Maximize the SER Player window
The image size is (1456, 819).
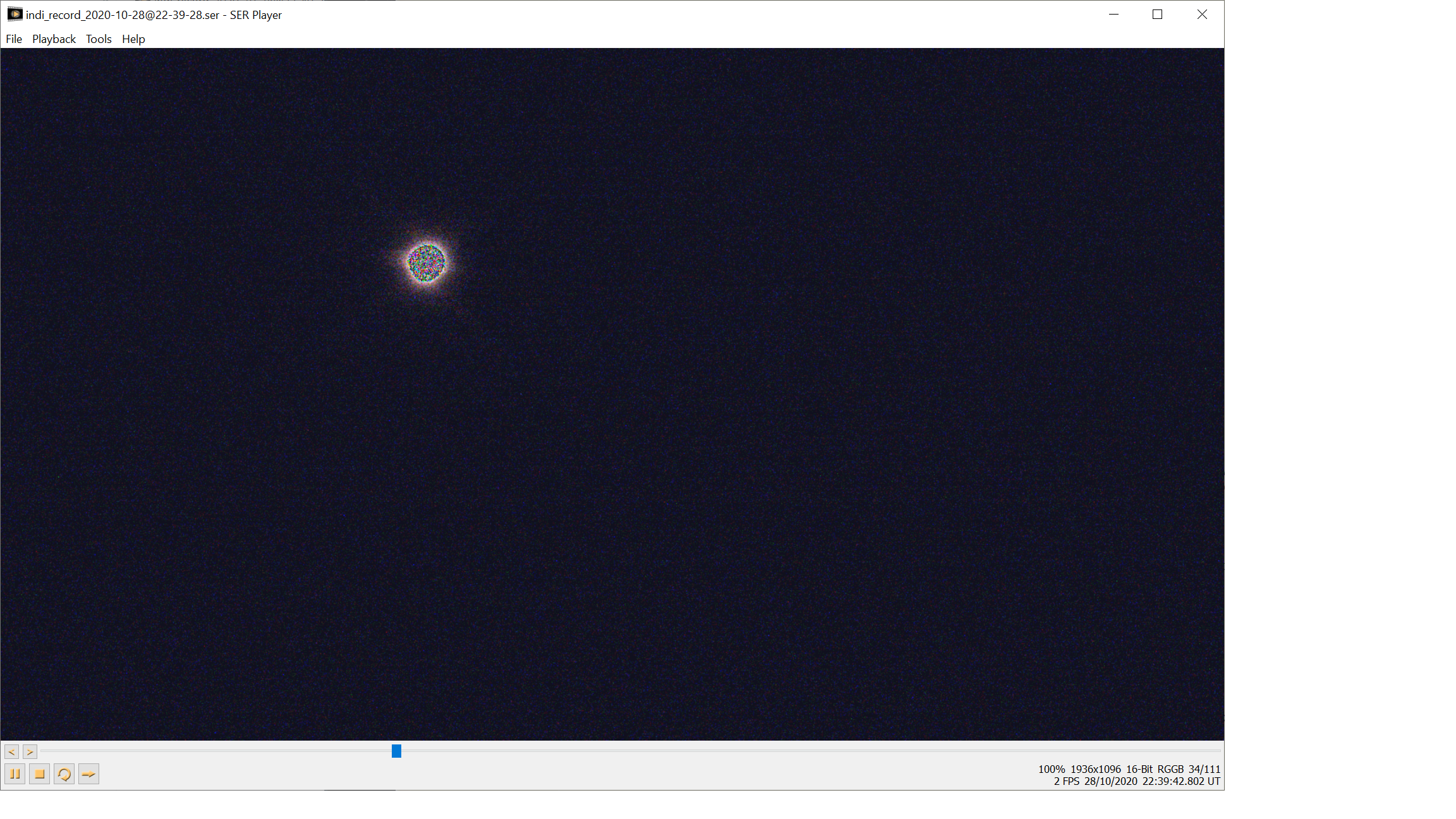[x=1157, y=15]
